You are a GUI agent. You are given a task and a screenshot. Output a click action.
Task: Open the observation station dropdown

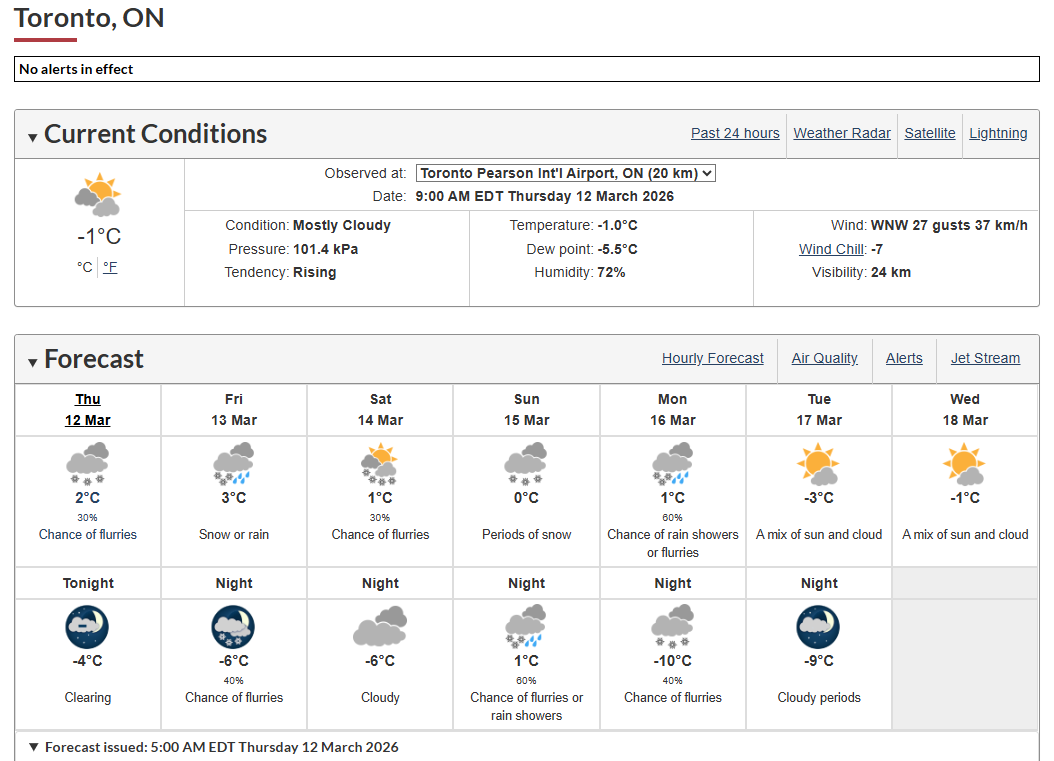(566, 173)
